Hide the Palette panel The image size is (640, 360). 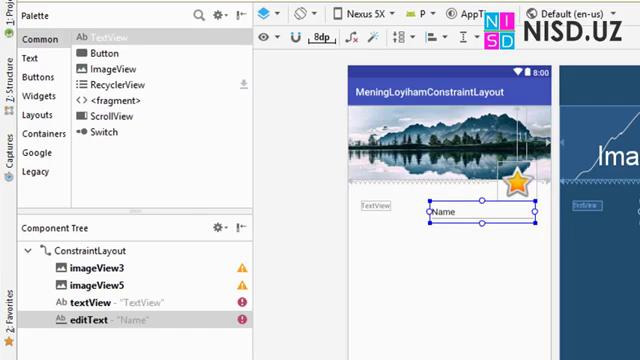click(x=241, y=15)
